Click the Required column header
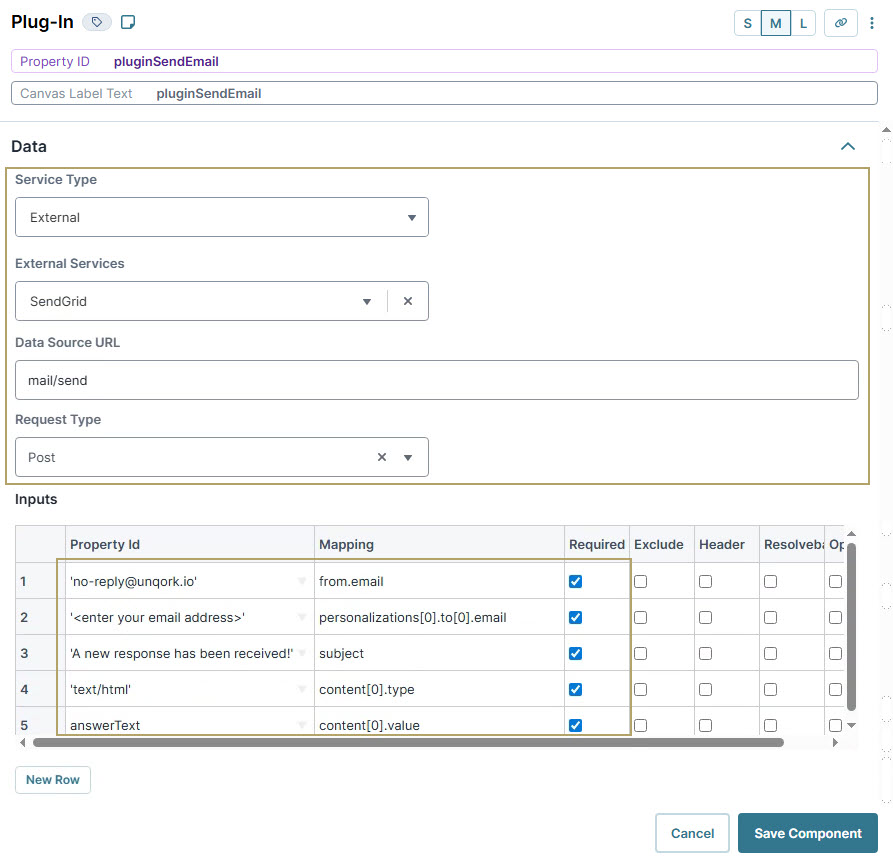The width and height of the screenshot is (893, 866). tap(597, 544)
